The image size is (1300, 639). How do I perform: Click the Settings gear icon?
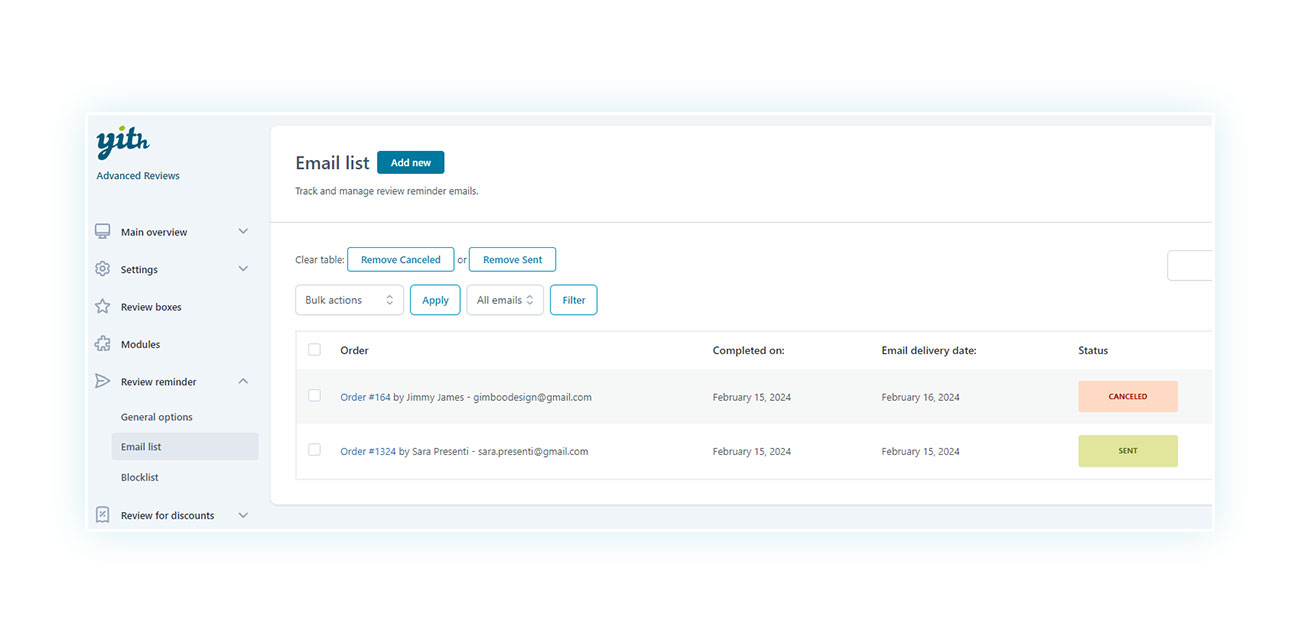click(102, 269)
